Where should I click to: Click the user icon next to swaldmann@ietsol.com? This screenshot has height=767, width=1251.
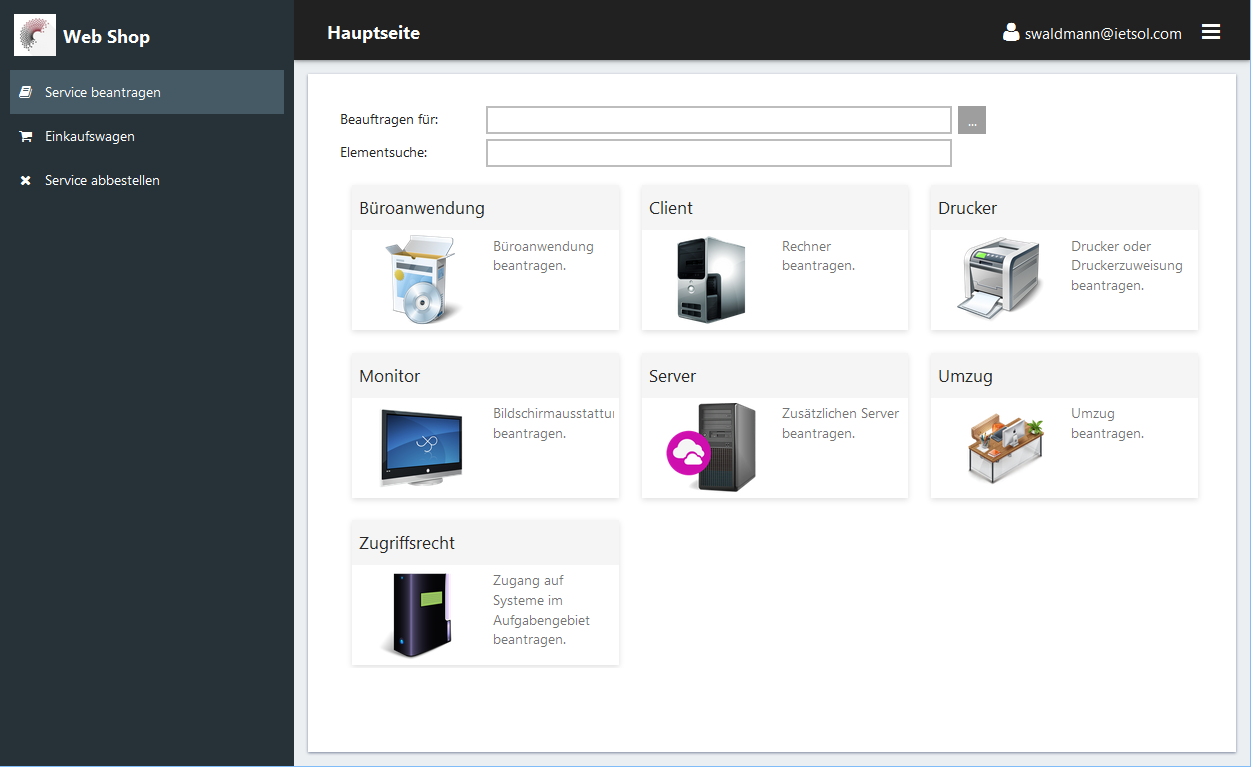point(1010,32)
